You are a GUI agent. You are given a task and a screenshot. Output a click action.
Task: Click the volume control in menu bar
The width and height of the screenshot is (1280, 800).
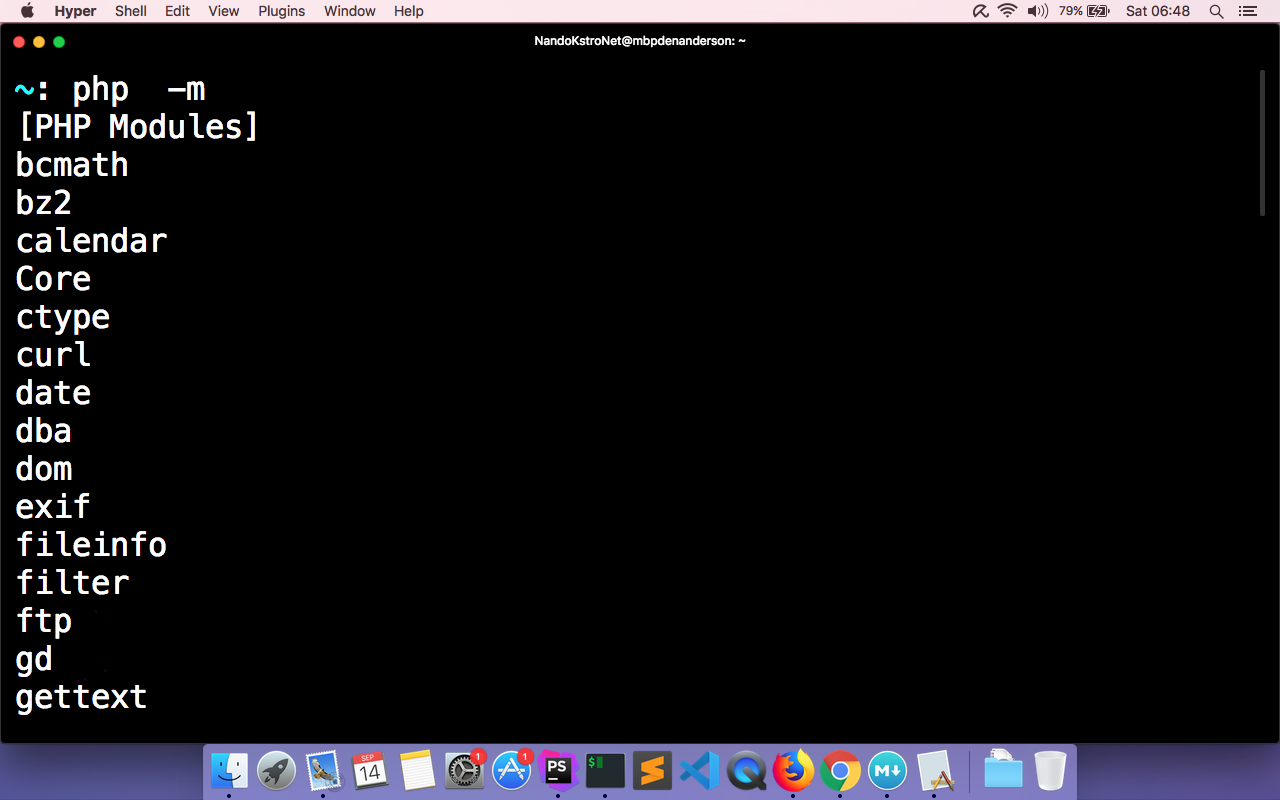[x=1037, y=11]
